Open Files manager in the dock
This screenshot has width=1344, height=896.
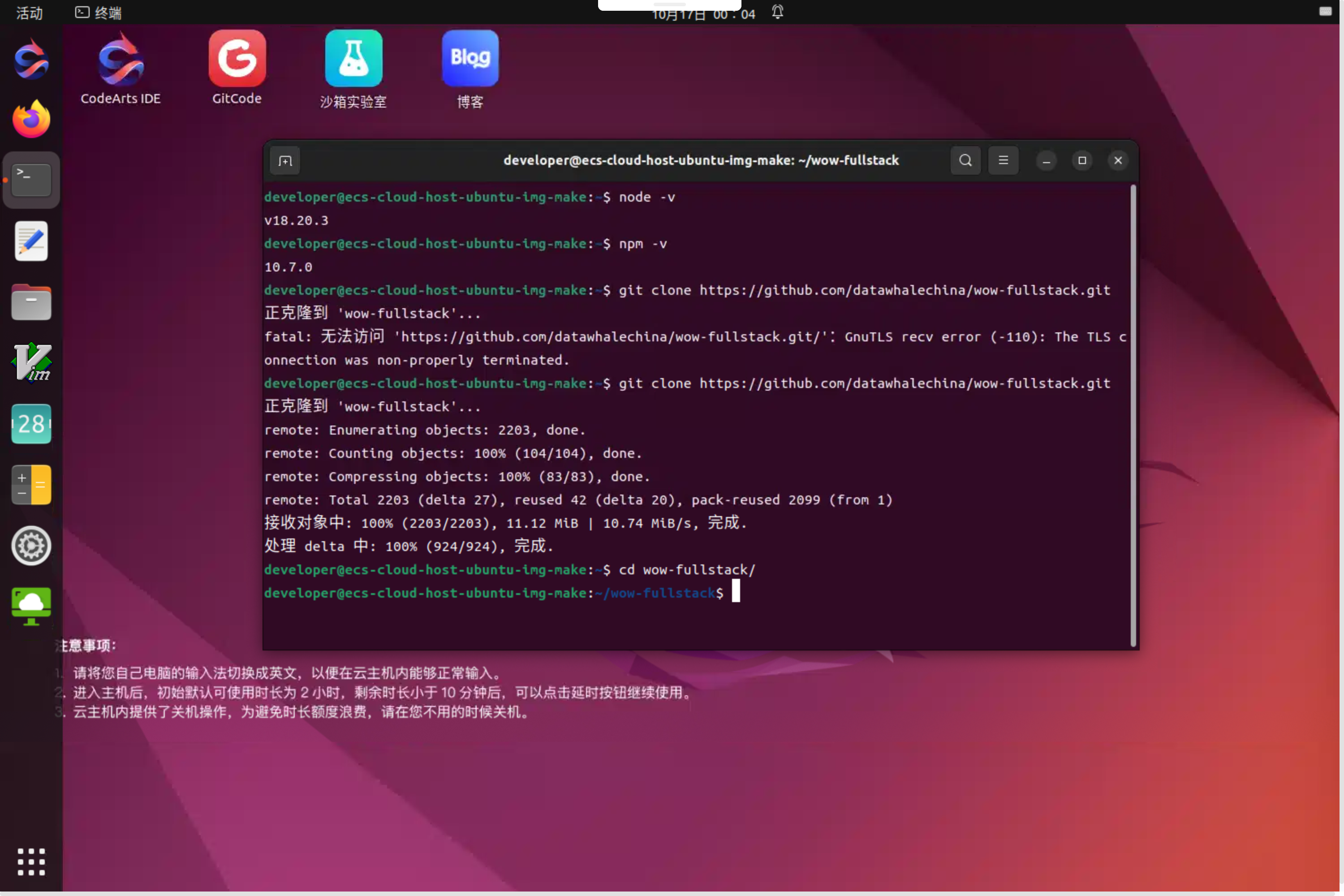click(x=31, y=302)
